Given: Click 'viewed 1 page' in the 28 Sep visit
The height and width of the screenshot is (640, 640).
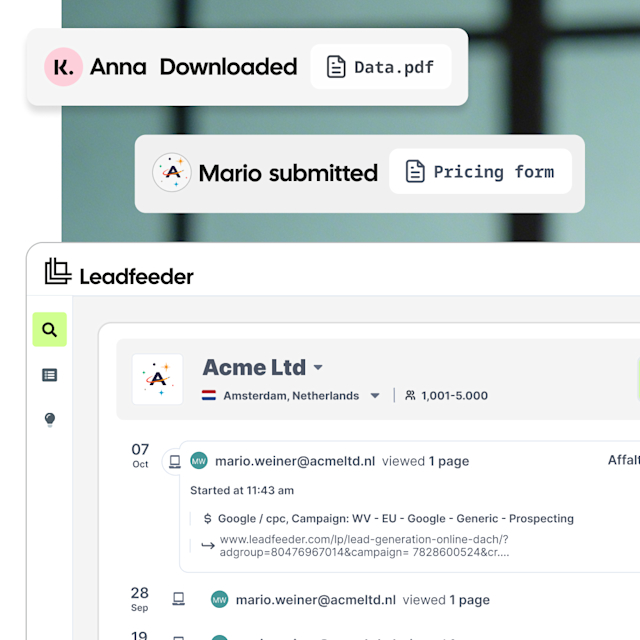Looking at the screenshot, I should point(446,600).
